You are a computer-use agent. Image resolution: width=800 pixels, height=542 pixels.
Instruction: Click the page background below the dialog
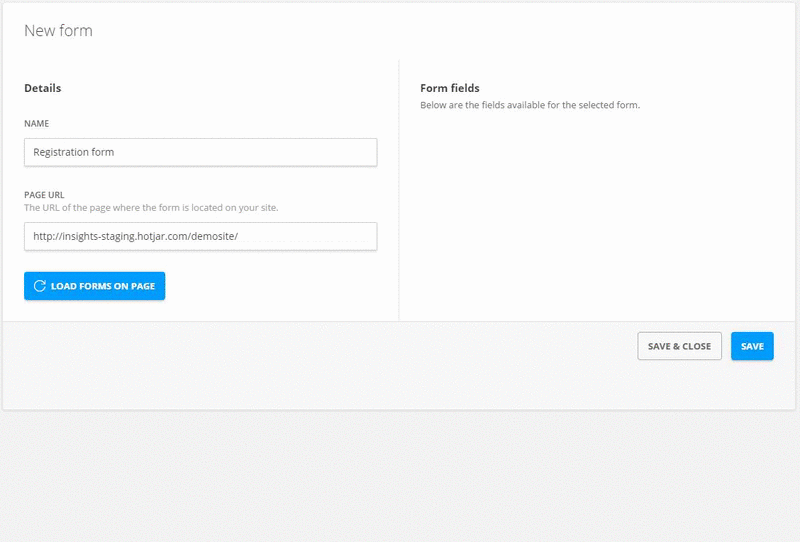click(x=400, y=480)
